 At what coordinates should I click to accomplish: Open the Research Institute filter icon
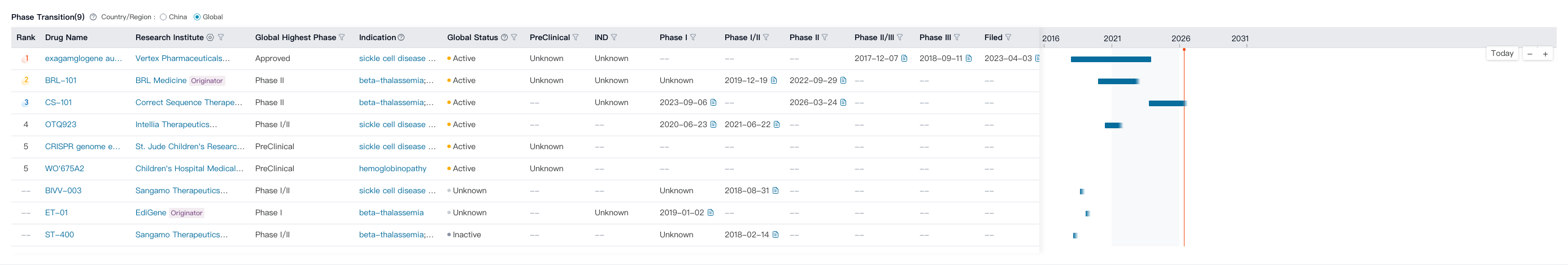click(221, 38)
